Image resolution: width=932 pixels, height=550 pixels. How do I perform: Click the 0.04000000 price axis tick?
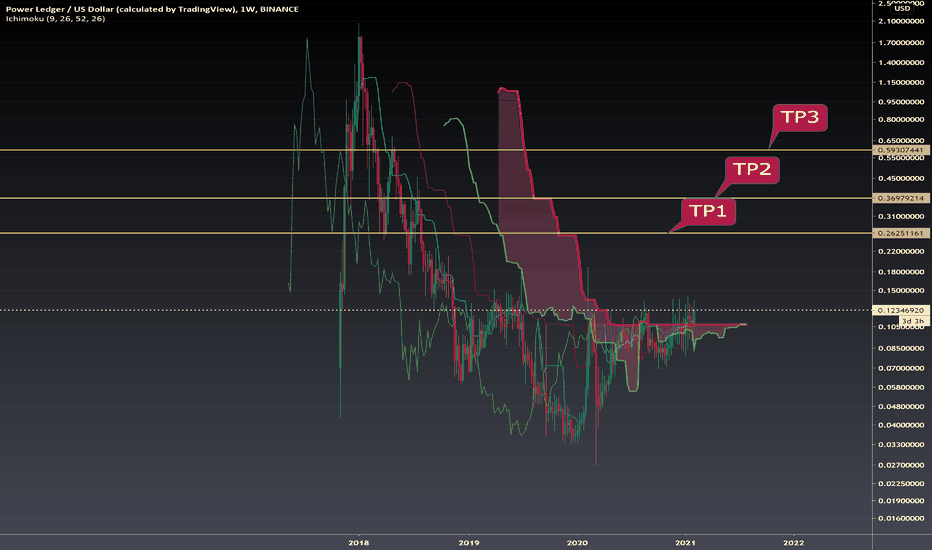coord(901,425)
